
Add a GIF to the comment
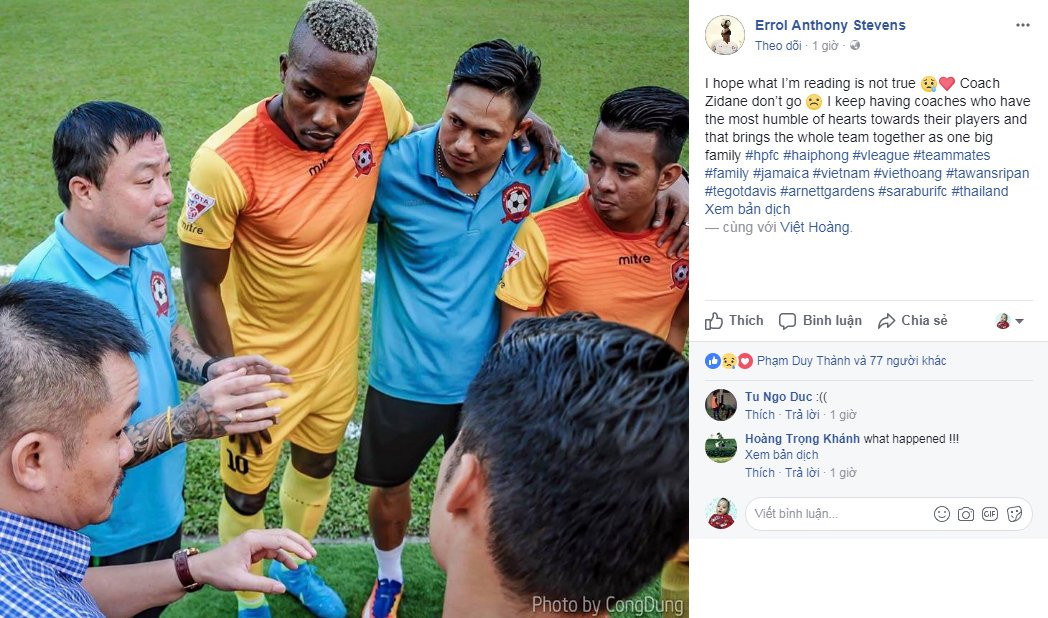pos(990,514)
